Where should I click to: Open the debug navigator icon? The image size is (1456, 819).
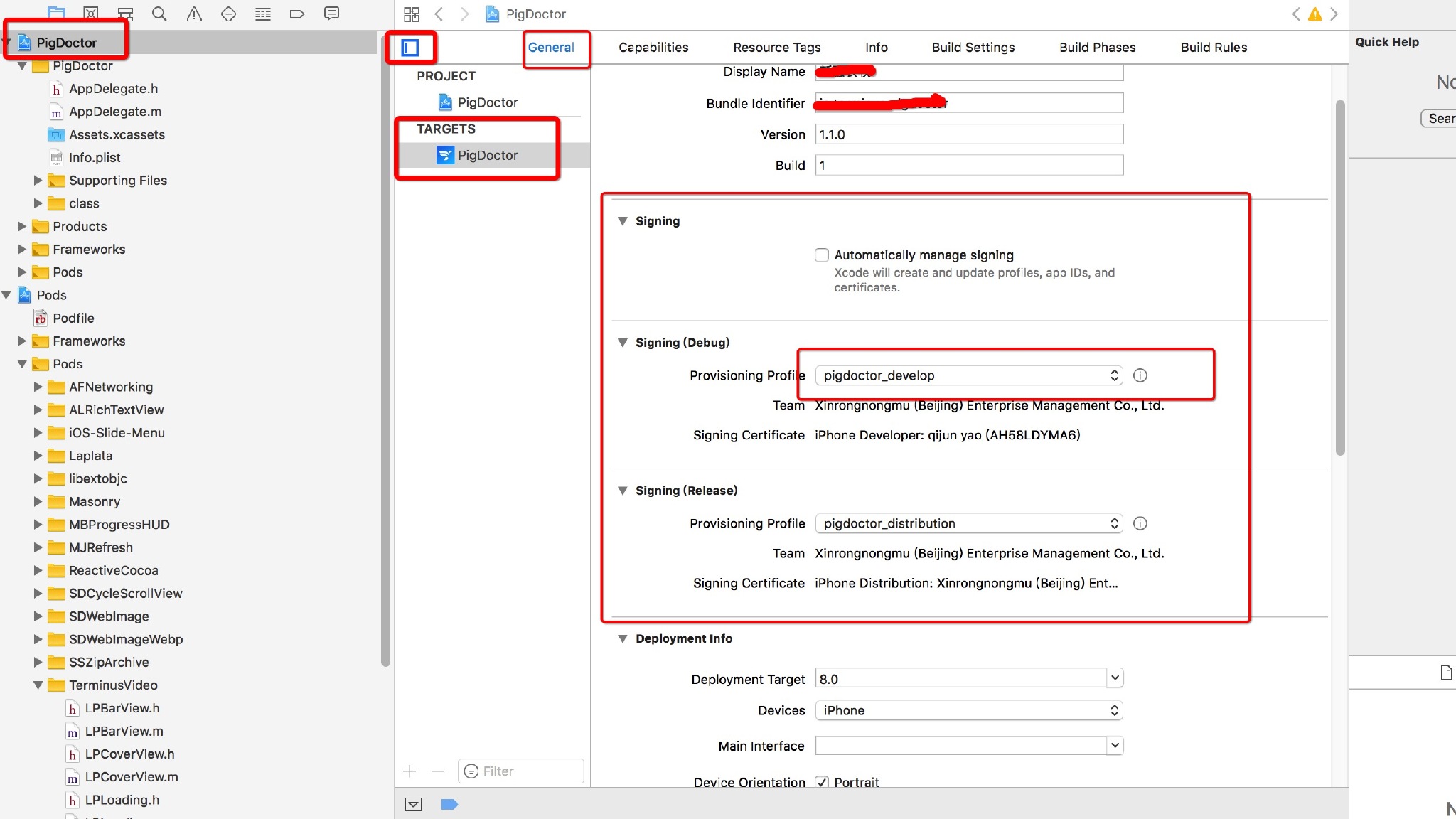click(263, 14)
